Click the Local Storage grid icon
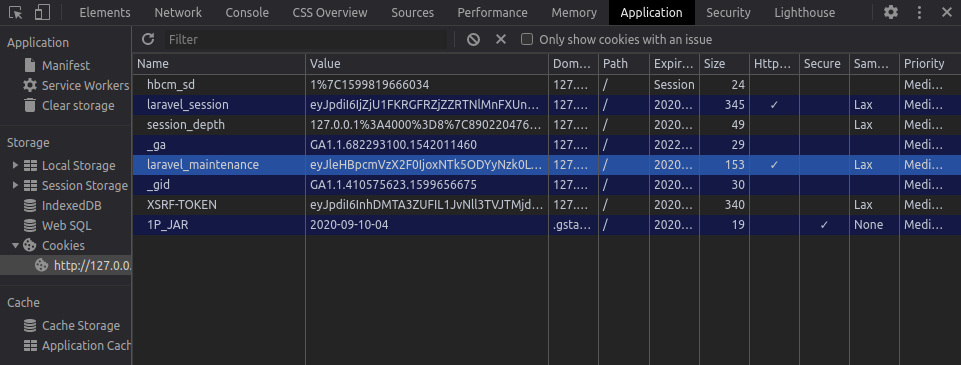This screenshot has height=365, width=961. coord(31,165)
